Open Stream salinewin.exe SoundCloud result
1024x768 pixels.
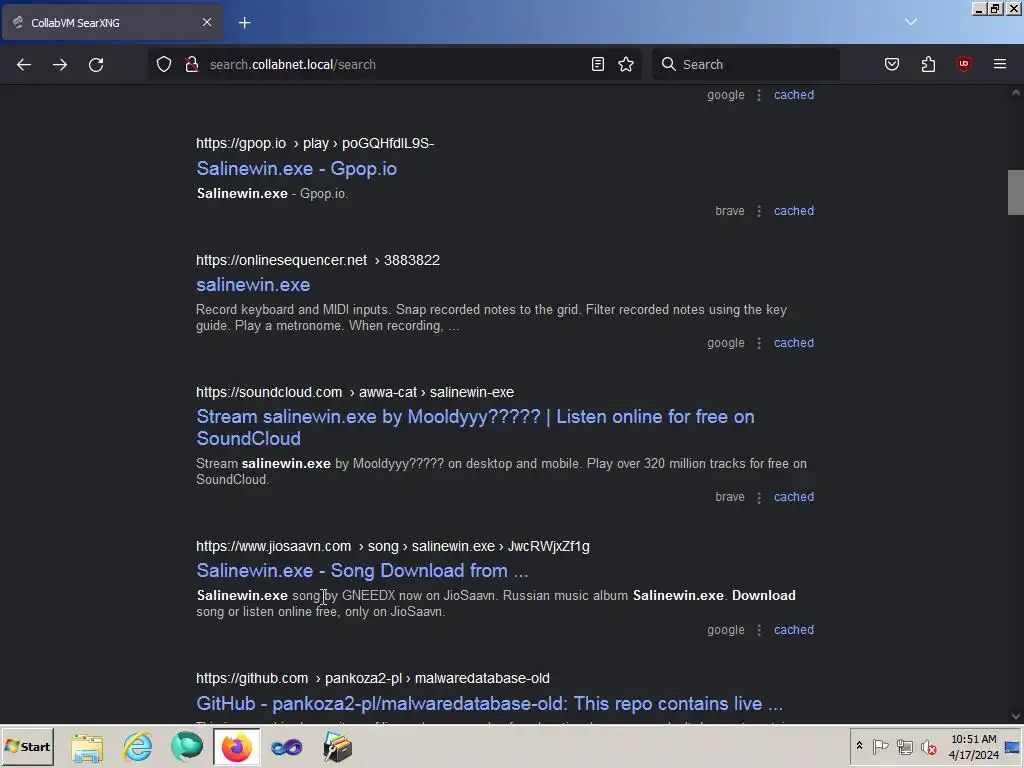(x=475, y=427)
